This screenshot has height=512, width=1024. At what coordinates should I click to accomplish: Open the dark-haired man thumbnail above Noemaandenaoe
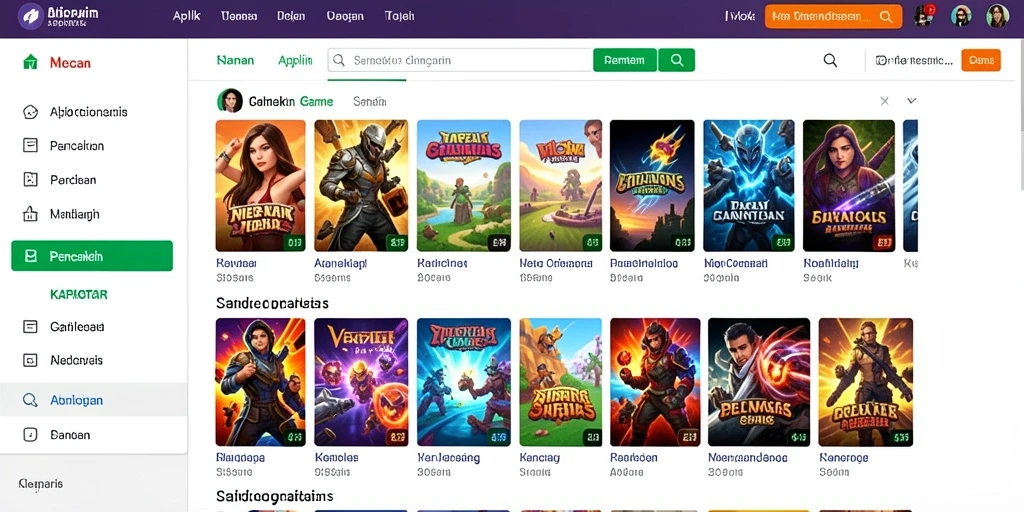click(759, 382)
